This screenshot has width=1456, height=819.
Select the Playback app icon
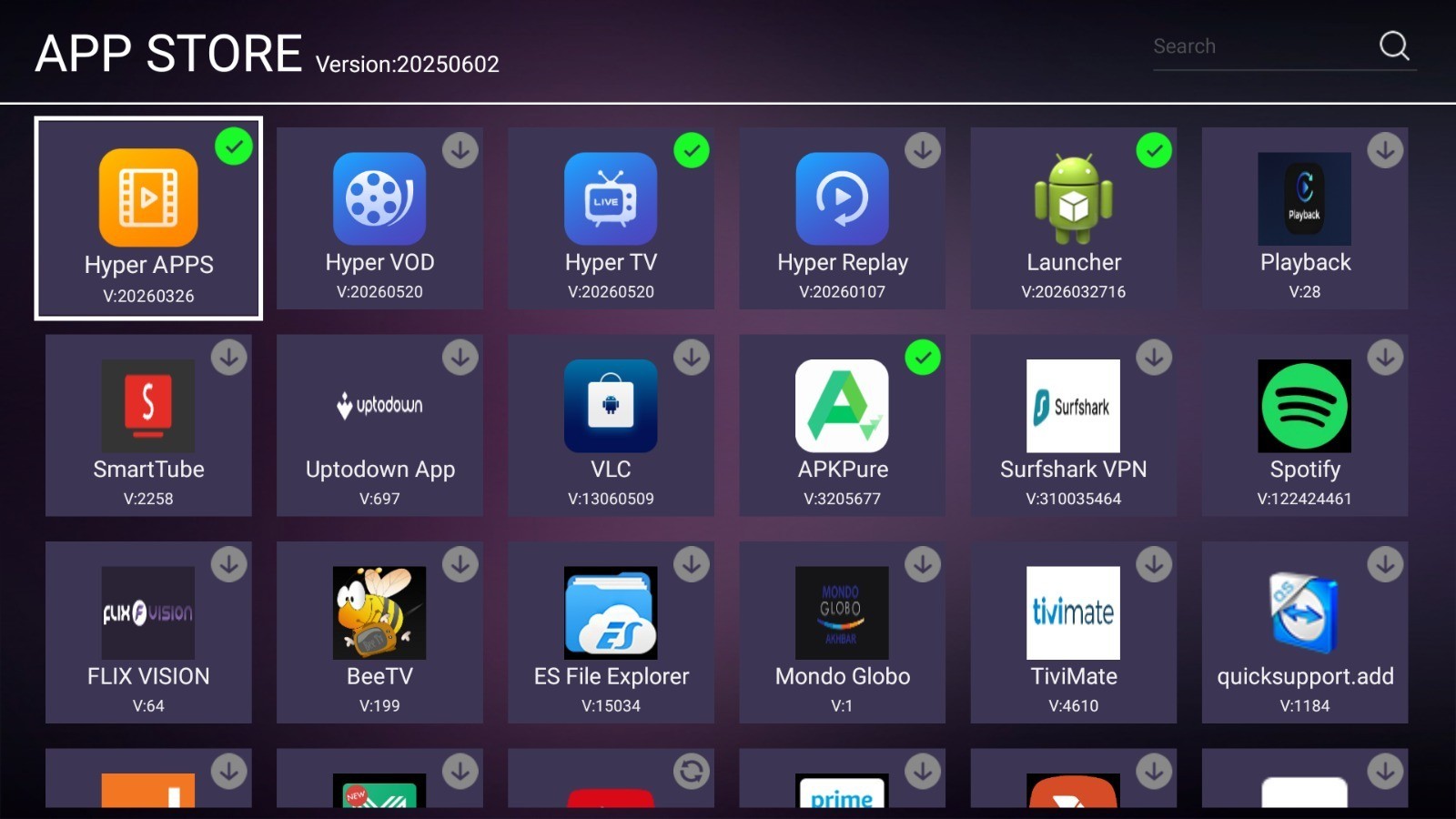coord(1304,198)
